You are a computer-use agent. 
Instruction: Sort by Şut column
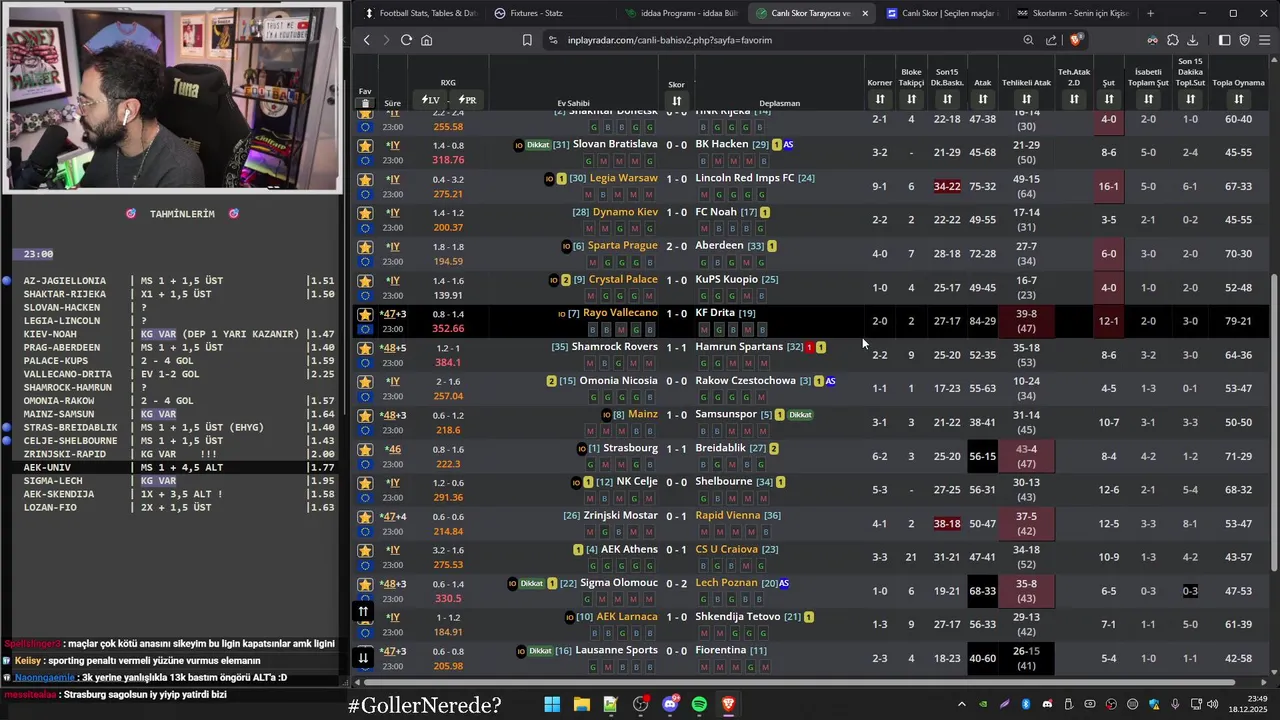1109,99
